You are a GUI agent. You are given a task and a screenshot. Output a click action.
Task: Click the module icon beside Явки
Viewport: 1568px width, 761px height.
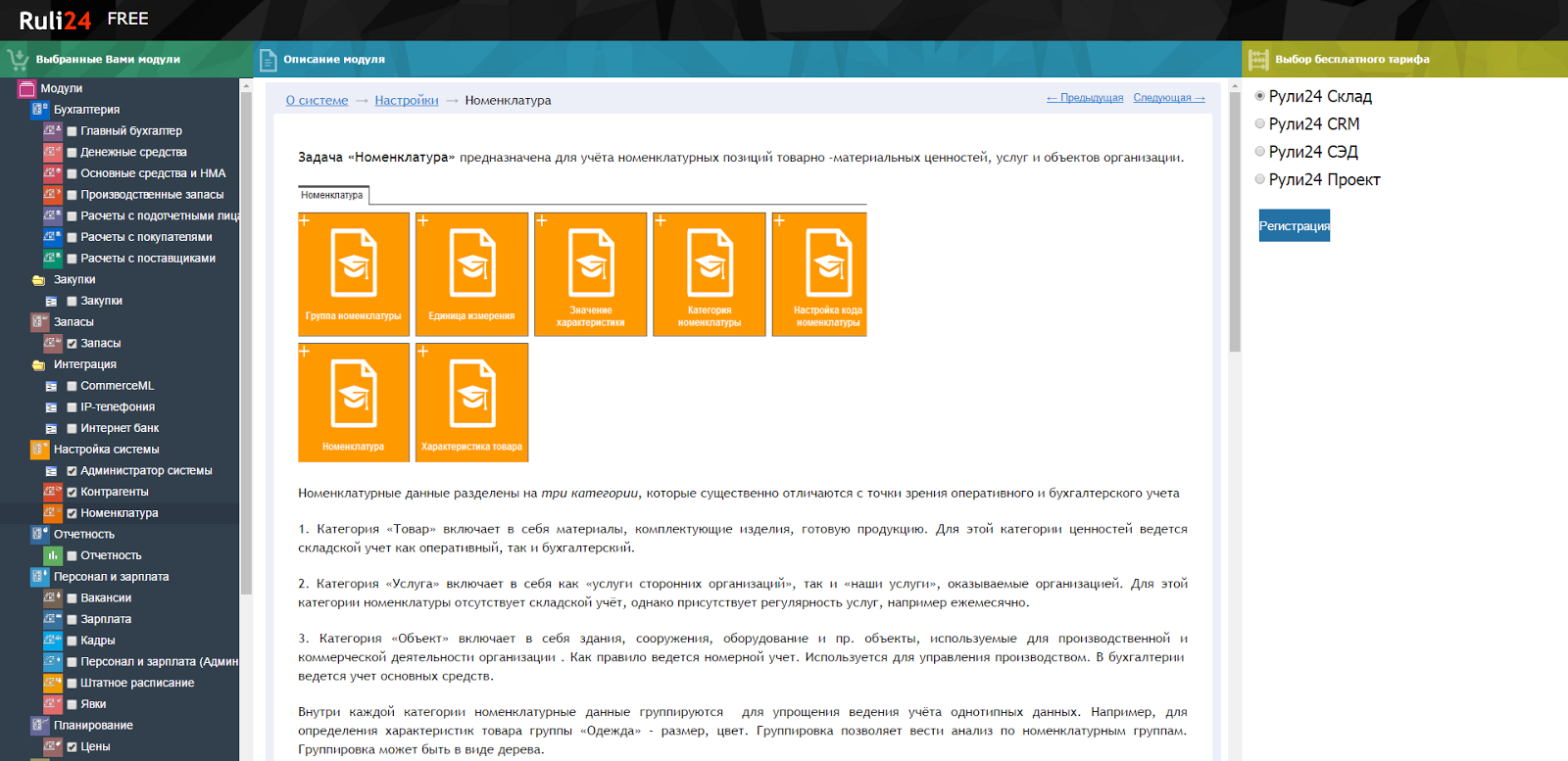pyautogui.click(x=53, y=704)
